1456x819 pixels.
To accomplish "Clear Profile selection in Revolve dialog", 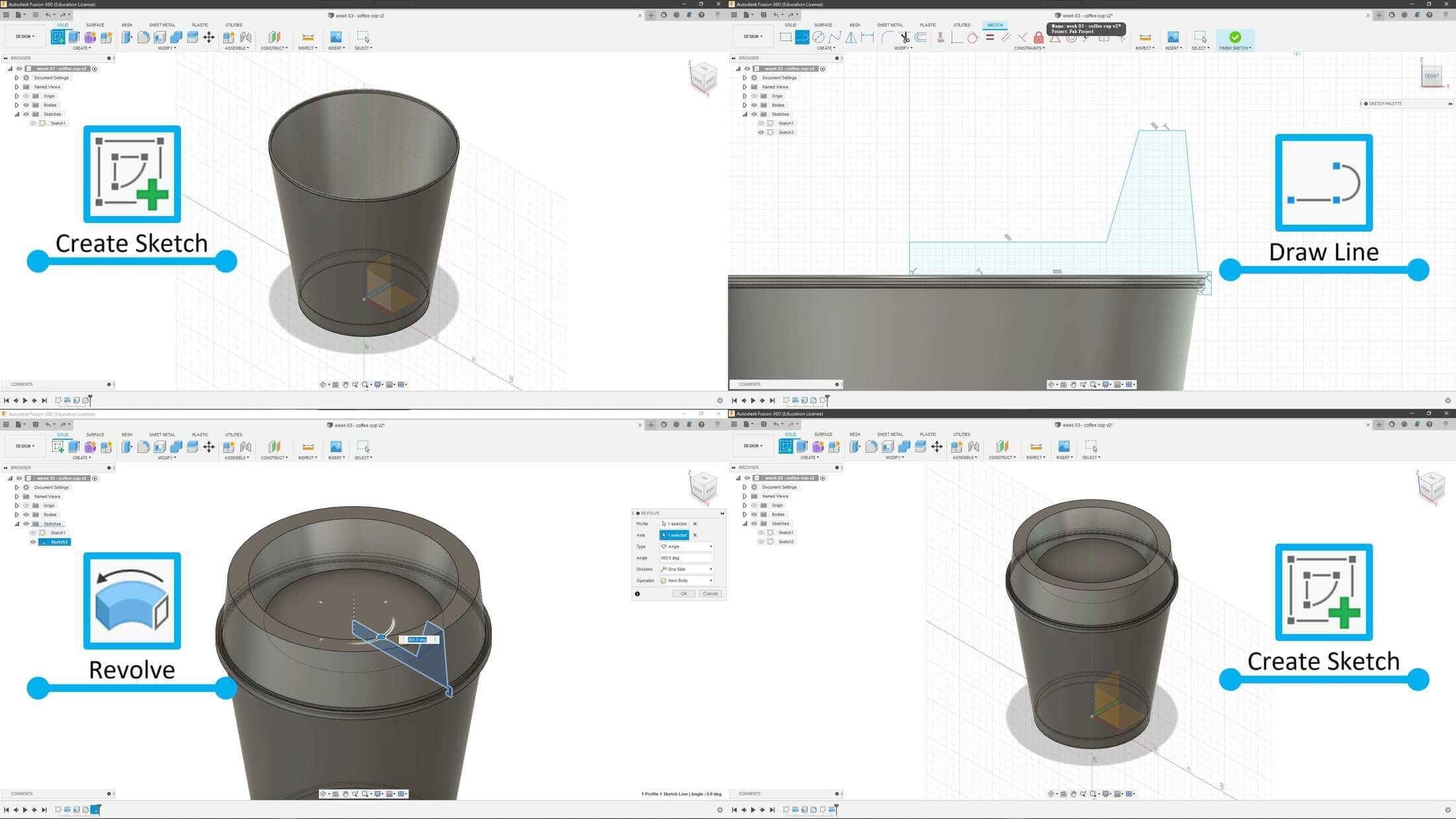I will coord(695,524).
